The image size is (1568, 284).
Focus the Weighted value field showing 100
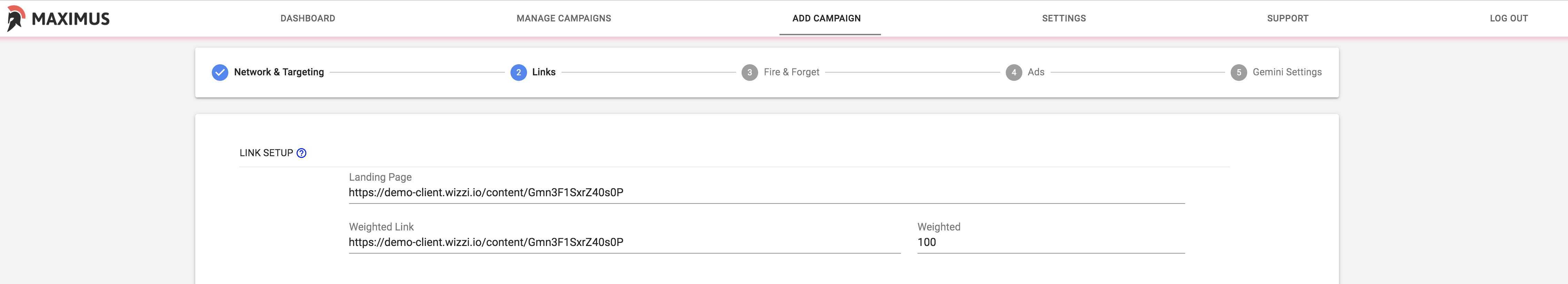[x=1051, y=243]
